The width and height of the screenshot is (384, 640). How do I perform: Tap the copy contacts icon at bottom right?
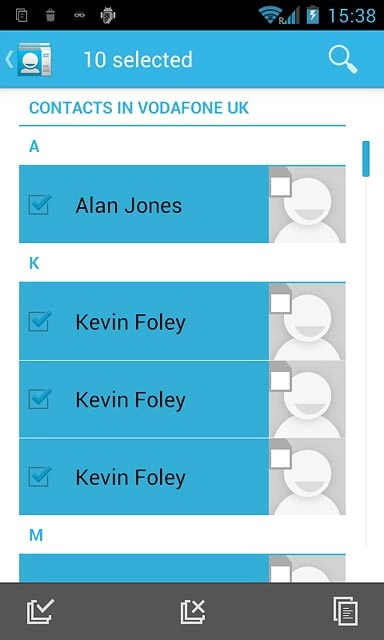click(346, 611)
